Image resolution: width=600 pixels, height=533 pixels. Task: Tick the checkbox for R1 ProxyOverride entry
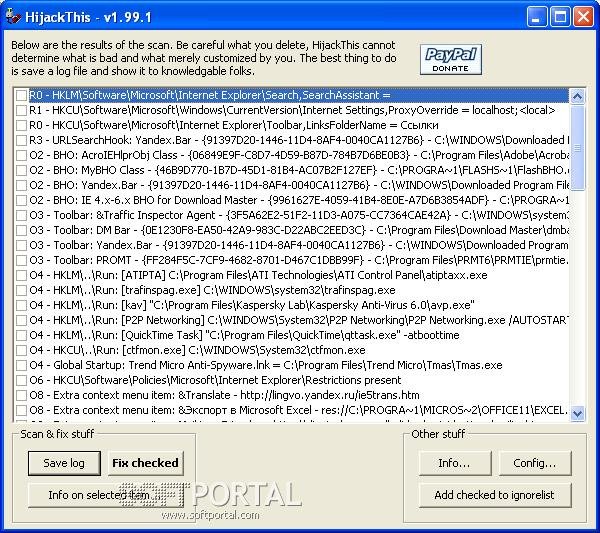21,110
